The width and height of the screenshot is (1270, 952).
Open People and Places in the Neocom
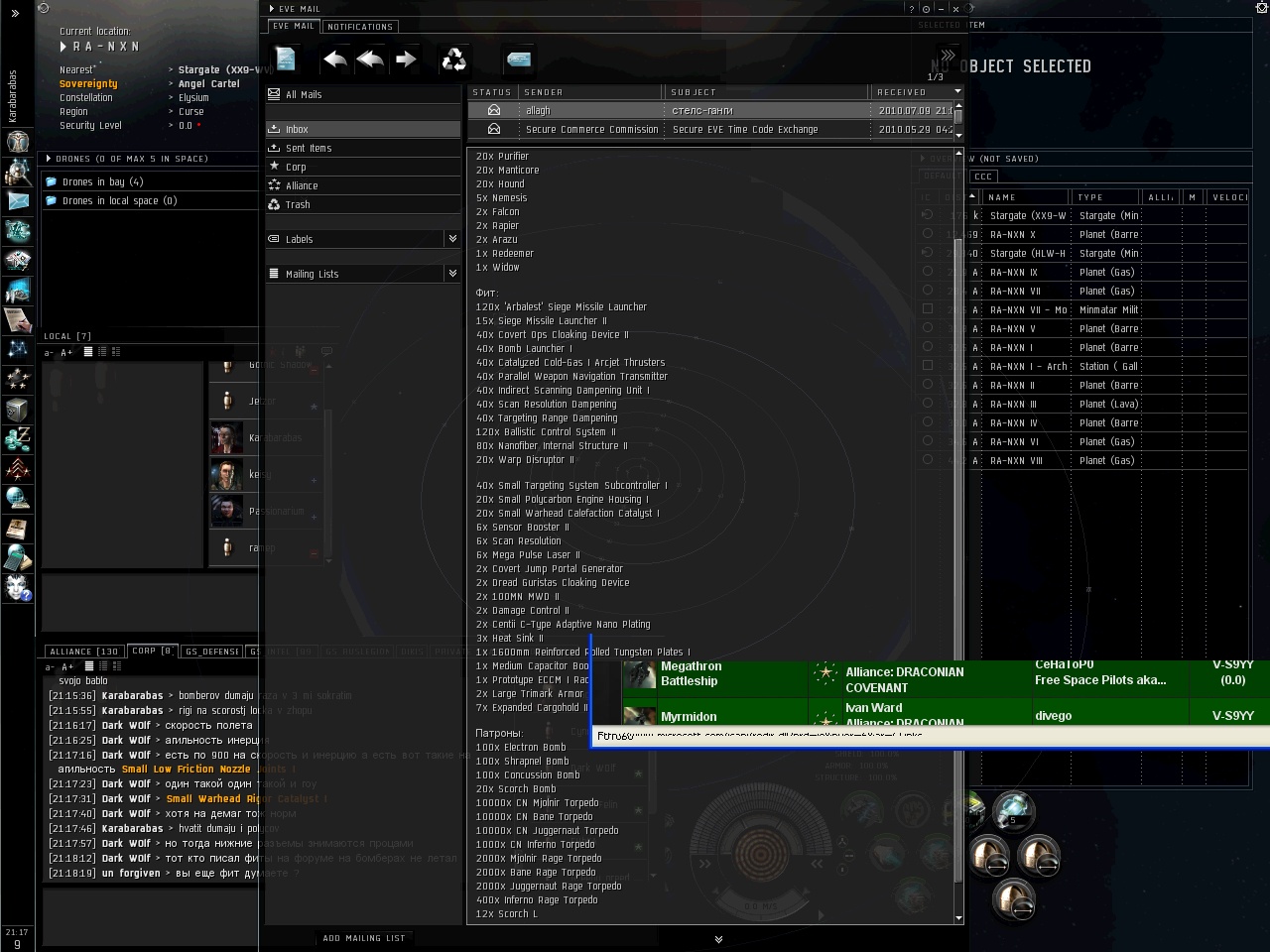[x=17, y=171]
